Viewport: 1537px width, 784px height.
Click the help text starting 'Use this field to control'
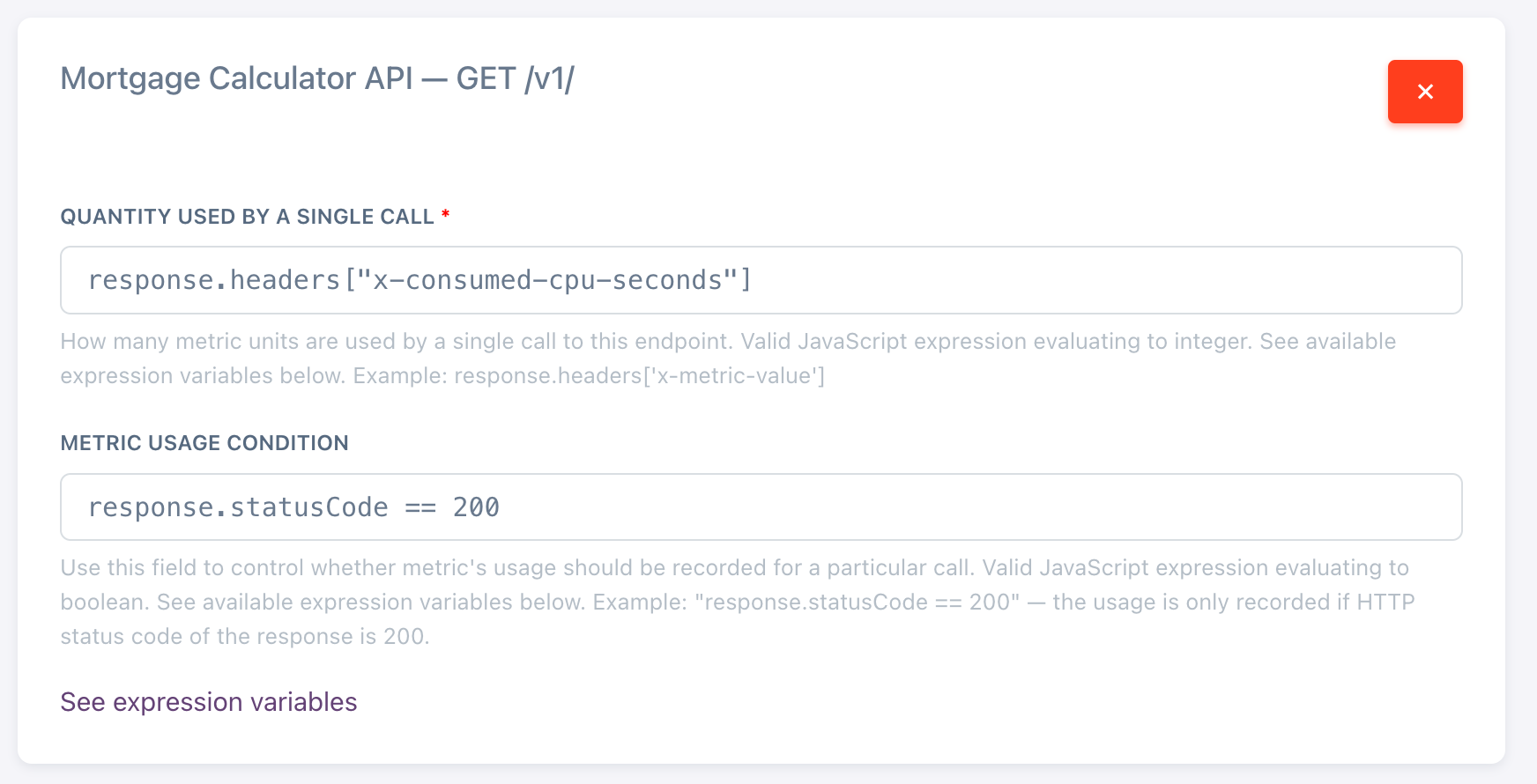(441, 568)
